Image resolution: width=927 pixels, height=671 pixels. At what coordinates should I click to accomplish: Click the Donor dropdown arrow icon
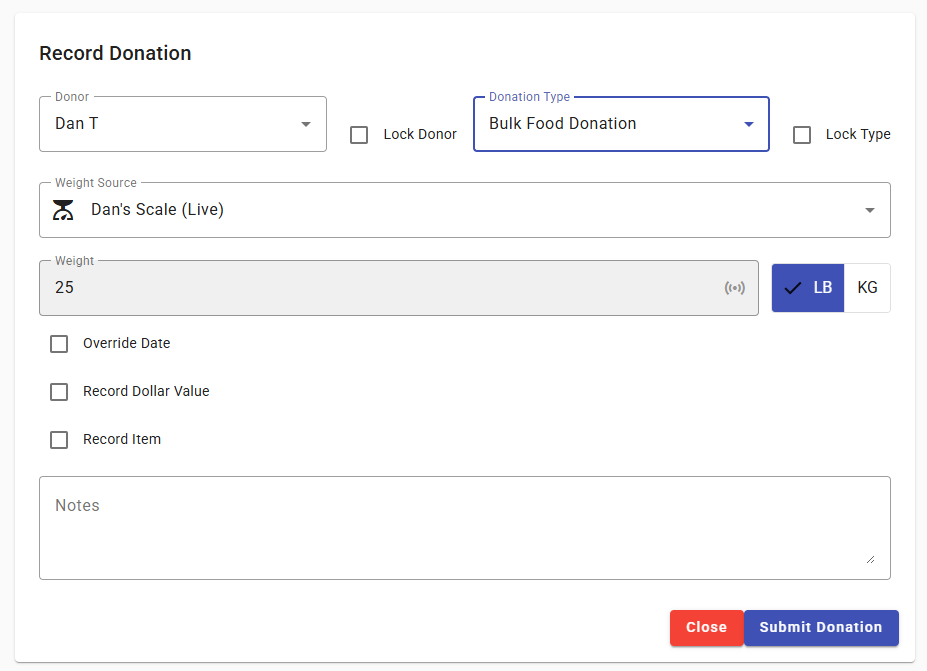click(x=305, y=124)
